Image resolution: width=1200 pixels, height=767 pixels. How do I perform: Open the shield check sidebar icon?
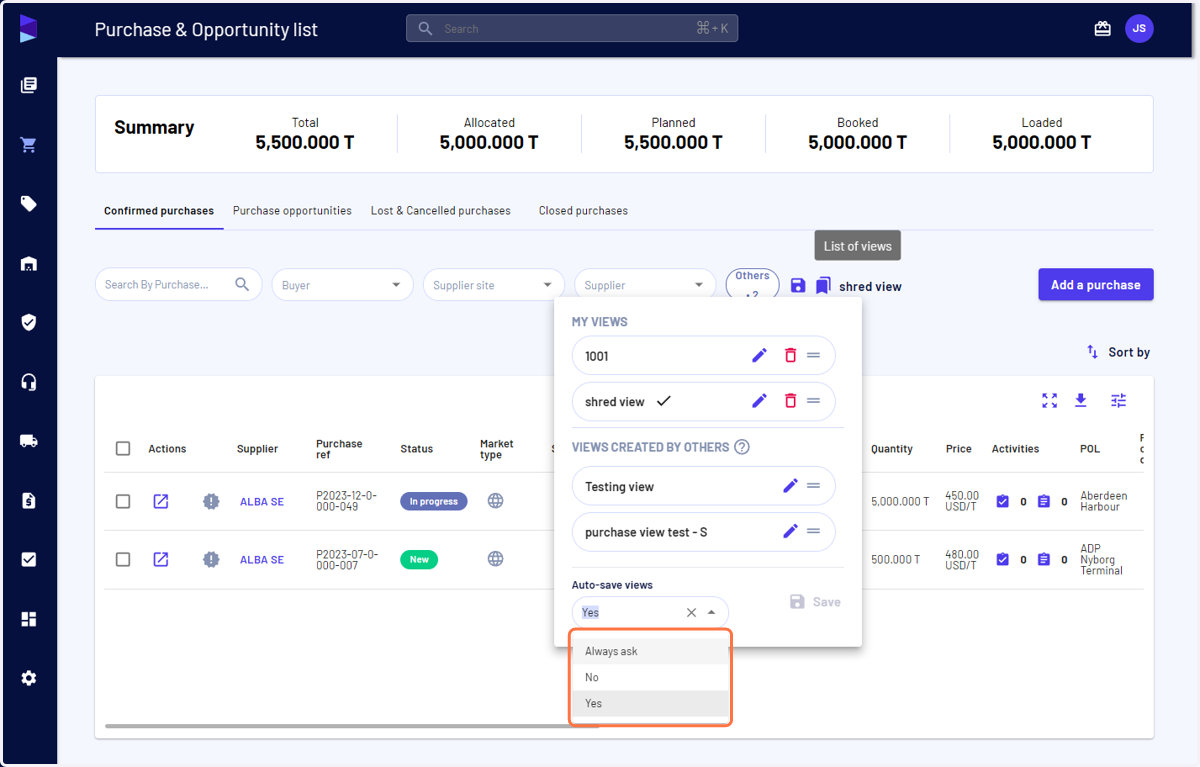click(28, 322)
